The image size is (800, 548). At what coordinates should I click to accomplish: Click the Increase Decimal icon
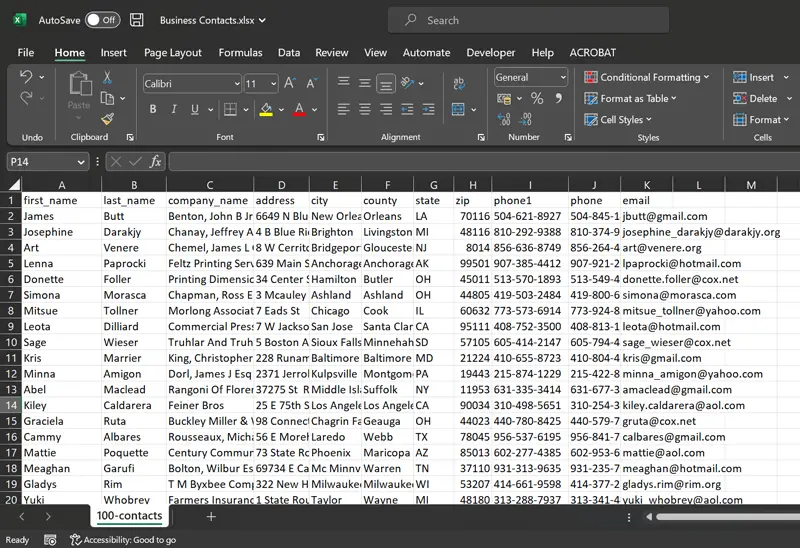point(503,120)
